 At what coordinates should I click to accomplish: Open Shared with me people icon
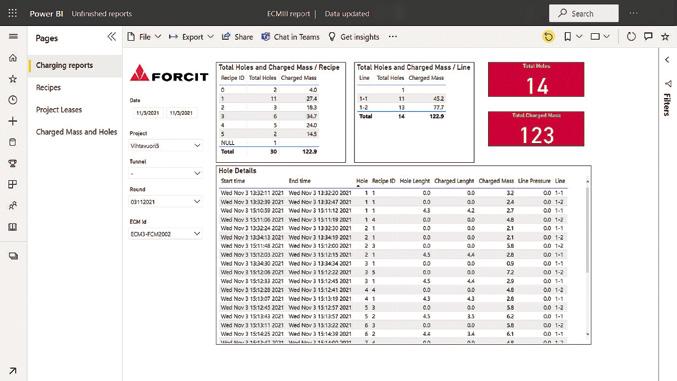click(x=13, y=206)
